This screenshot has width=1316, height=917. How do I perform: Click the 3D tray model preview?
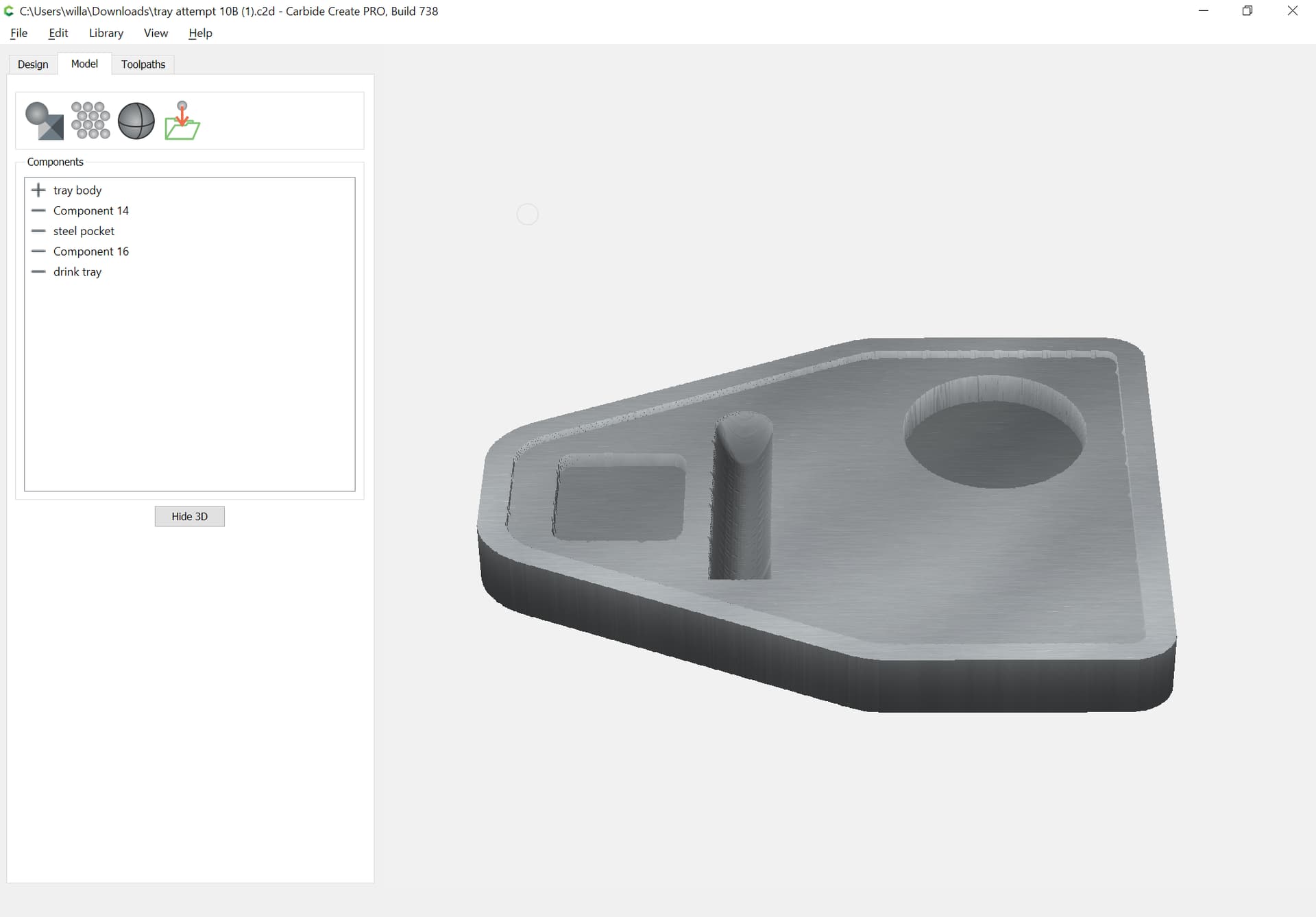pos(827,524)
